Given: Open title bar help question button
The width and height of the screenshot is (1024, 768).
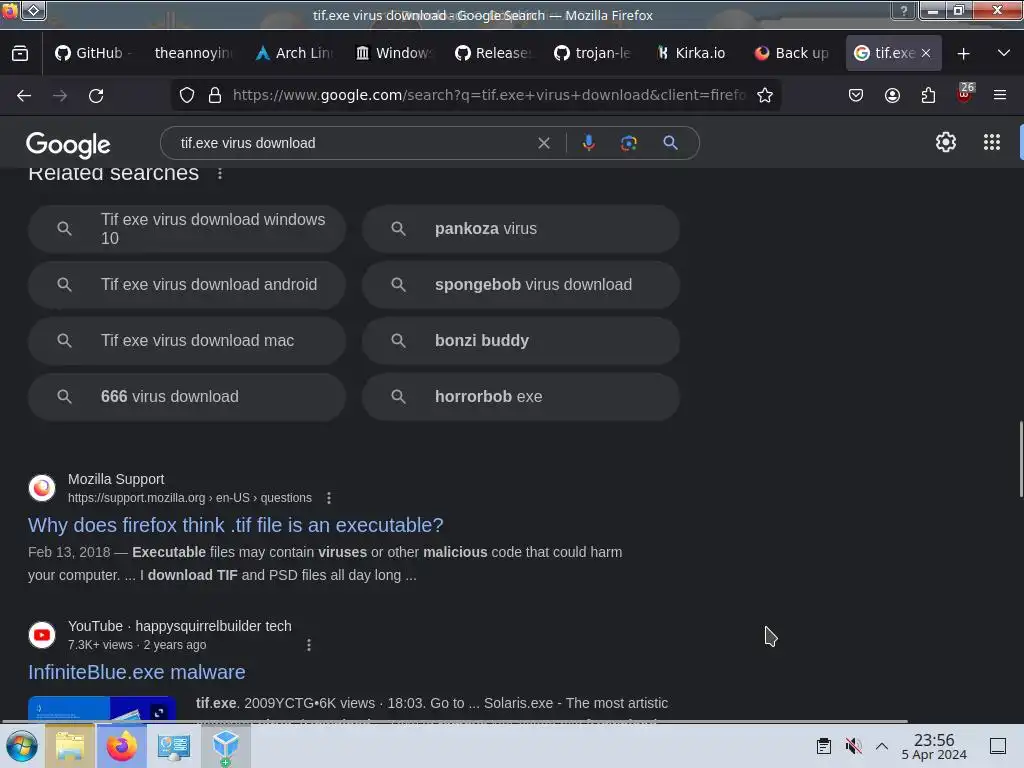Looking at the screenshot, I should tap(904, 11).
